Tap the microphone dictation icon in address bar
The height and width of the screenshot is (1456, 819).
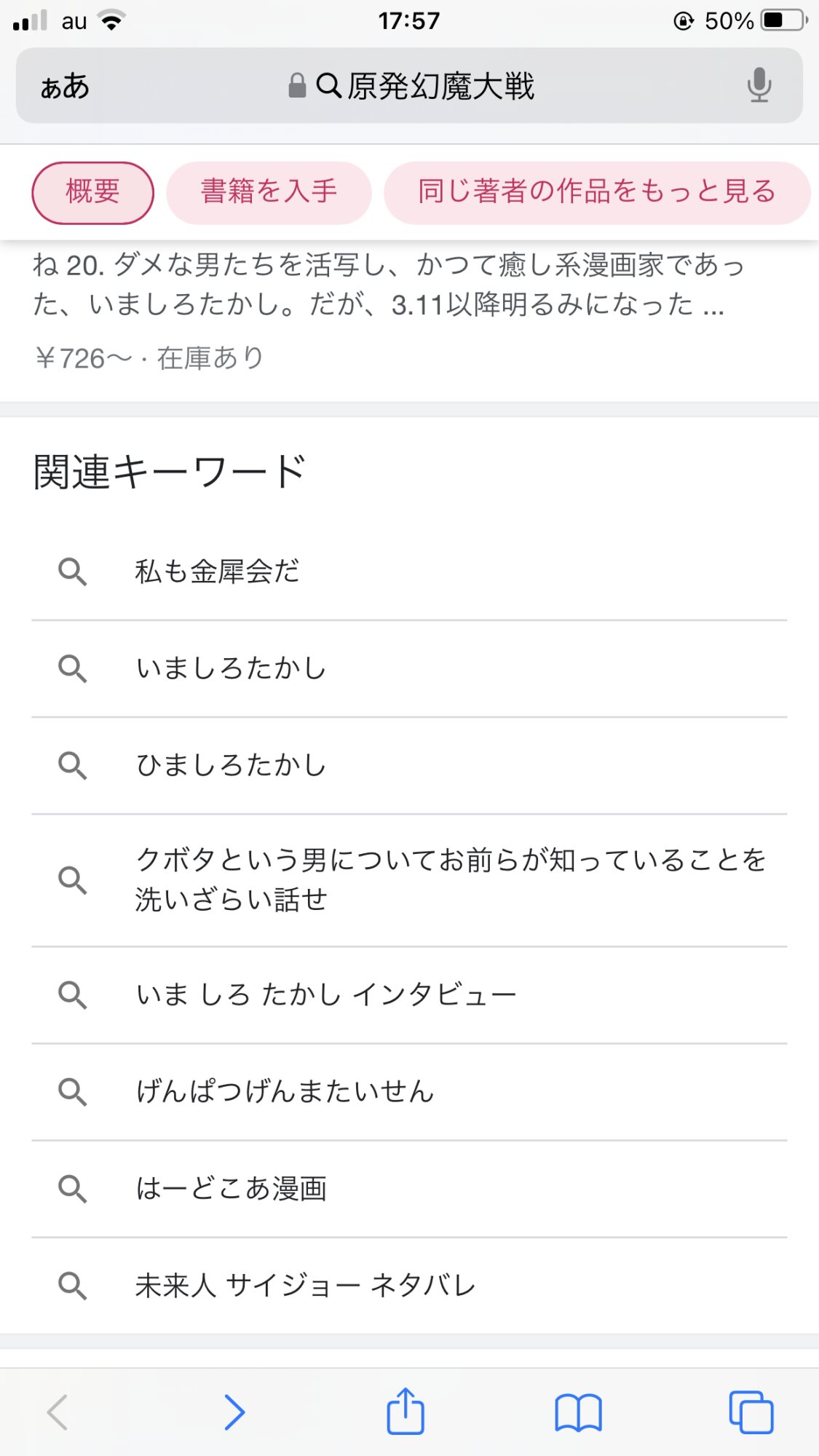[759, 85]
